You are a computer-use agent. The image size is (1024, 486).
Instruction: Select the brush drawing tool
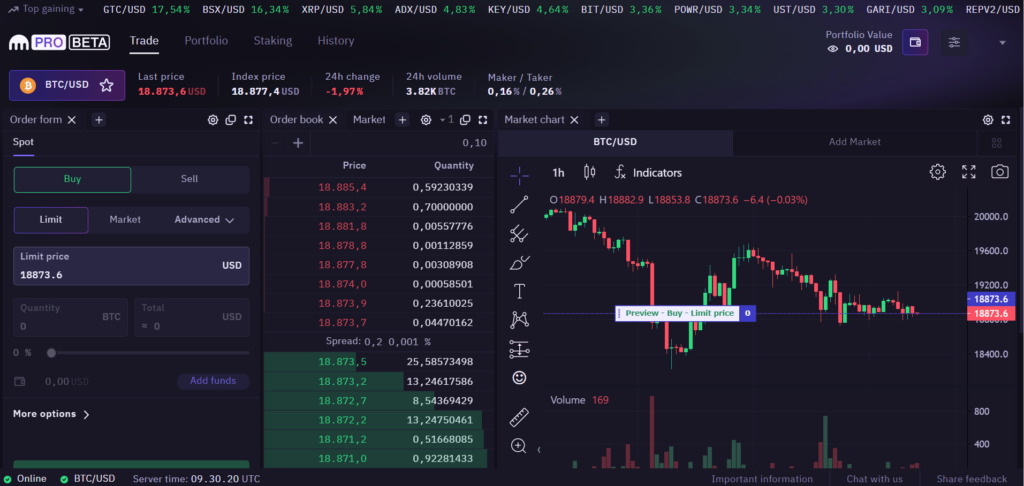click(x=519, y=263)
